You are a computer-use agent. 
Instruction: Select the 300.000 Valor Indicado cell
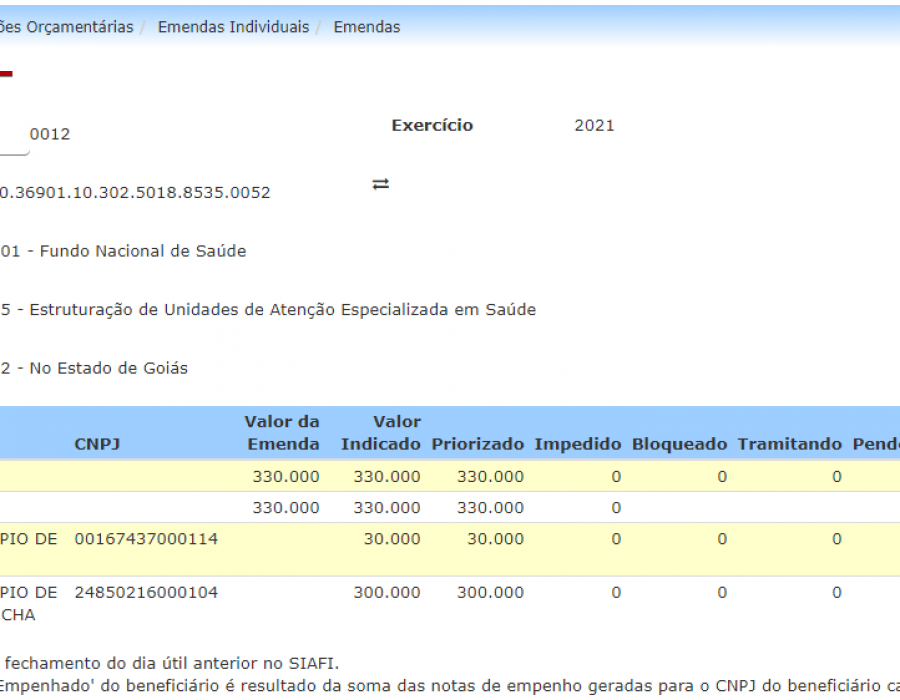(x=387, y=592)
